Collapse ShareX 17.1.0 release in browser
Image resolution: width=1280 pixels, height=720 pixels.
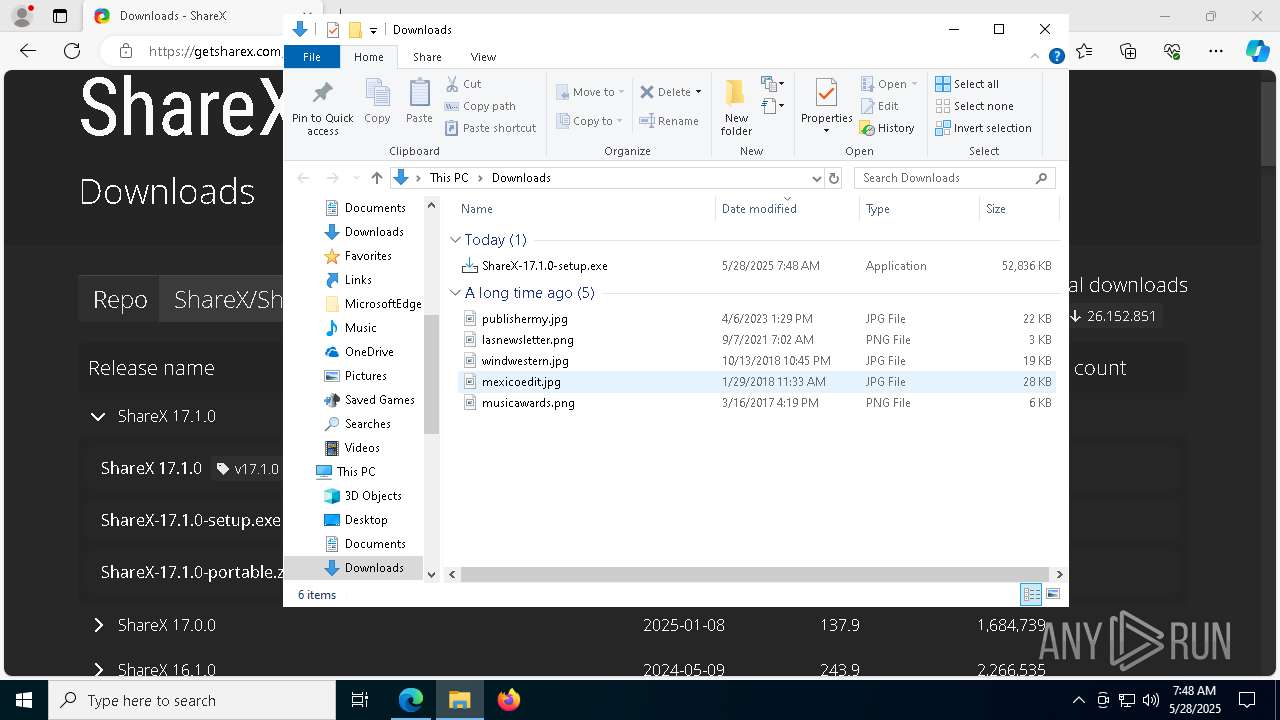pos(98,416)
